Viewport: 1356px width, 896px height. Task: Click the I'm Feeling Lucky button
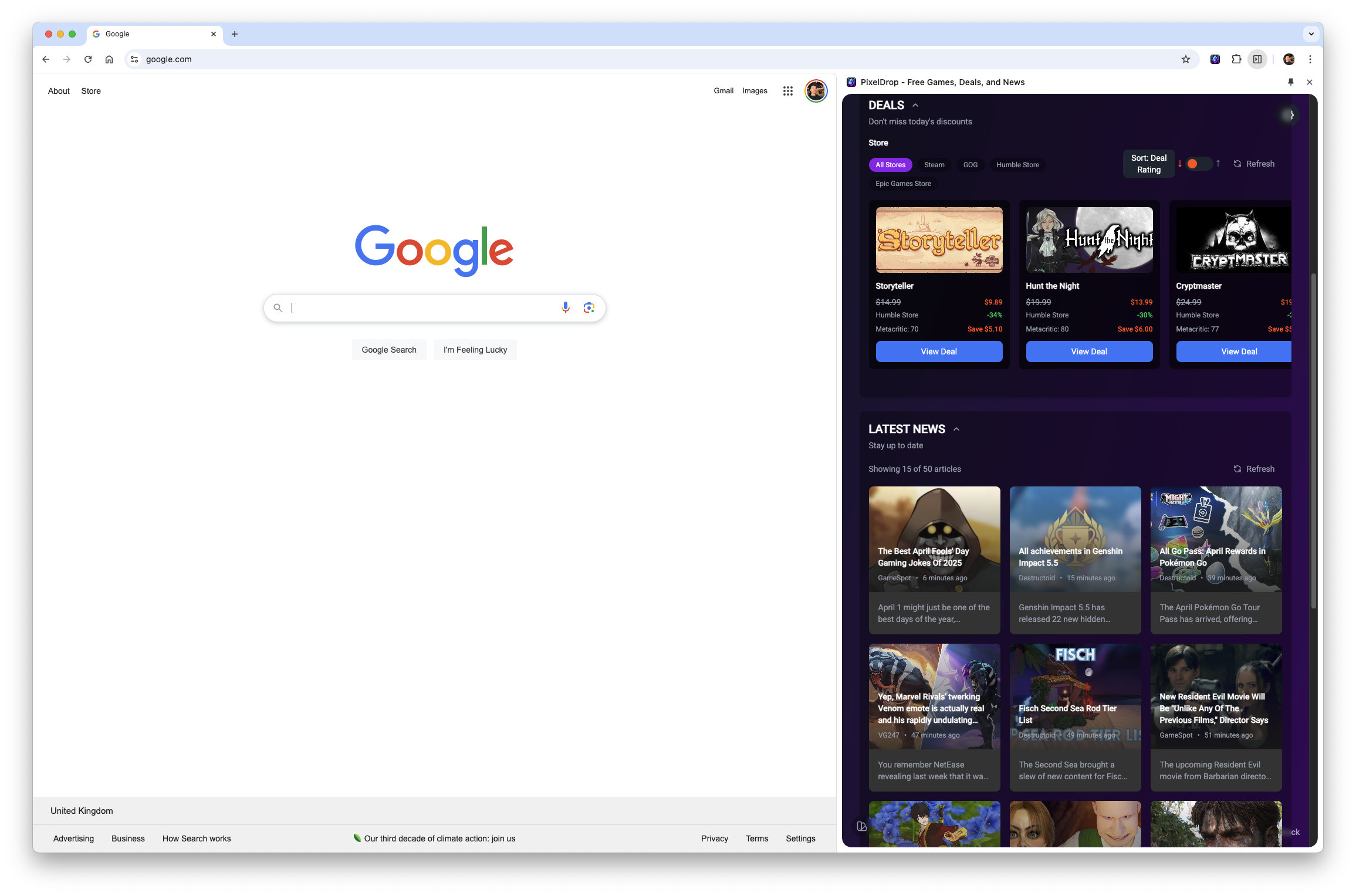tap(475, 350)
